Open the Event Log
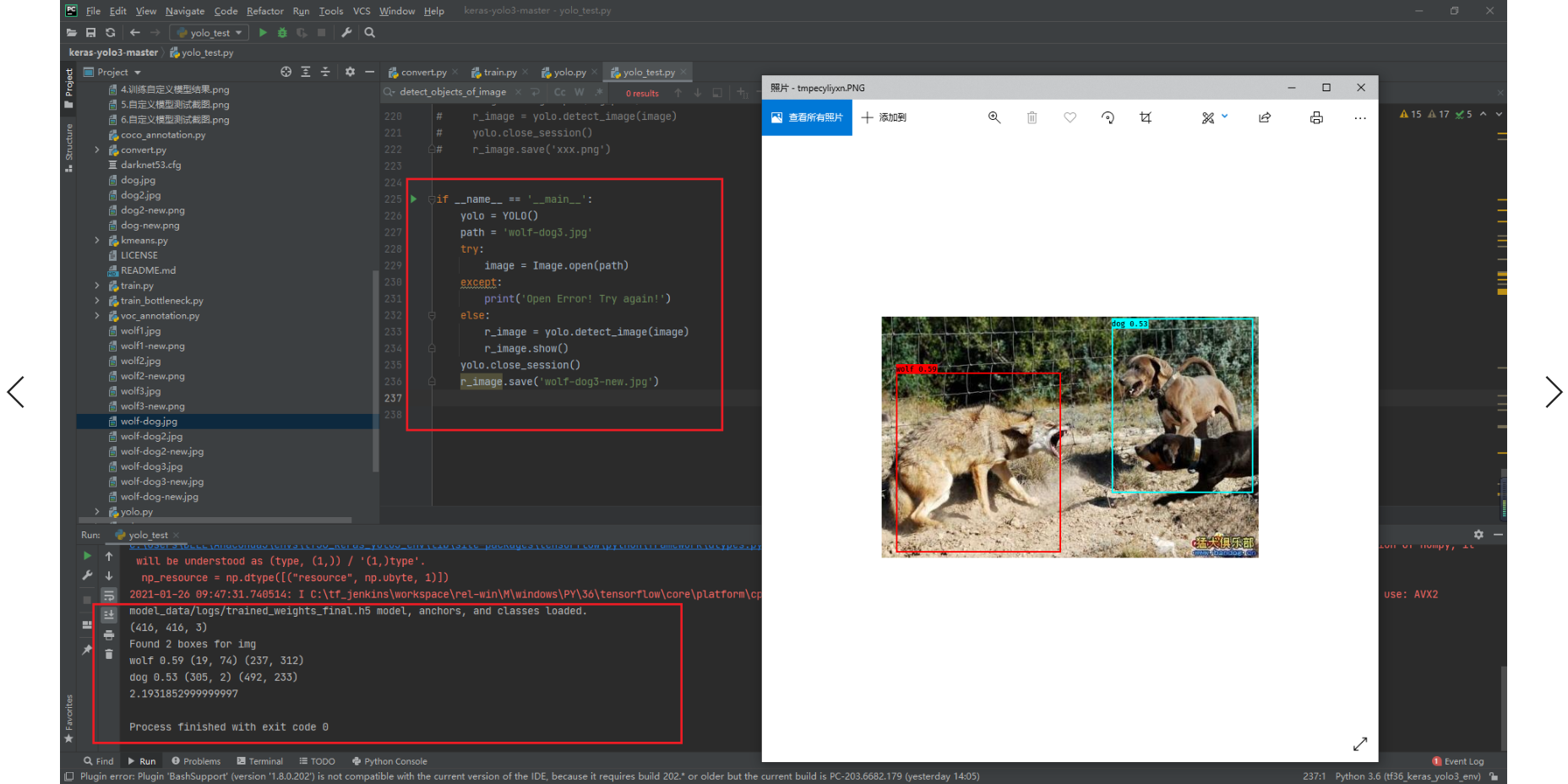This screenshot has width=1568, height=784. click(x=1458, y=761)
